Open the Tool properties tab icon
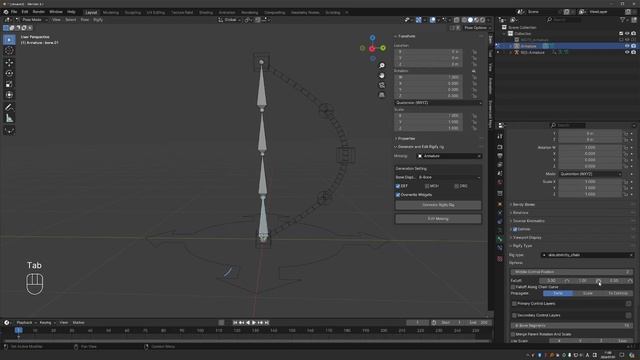Image resolution: width=640 pixels, height=360 pixels. pos(500,136)
